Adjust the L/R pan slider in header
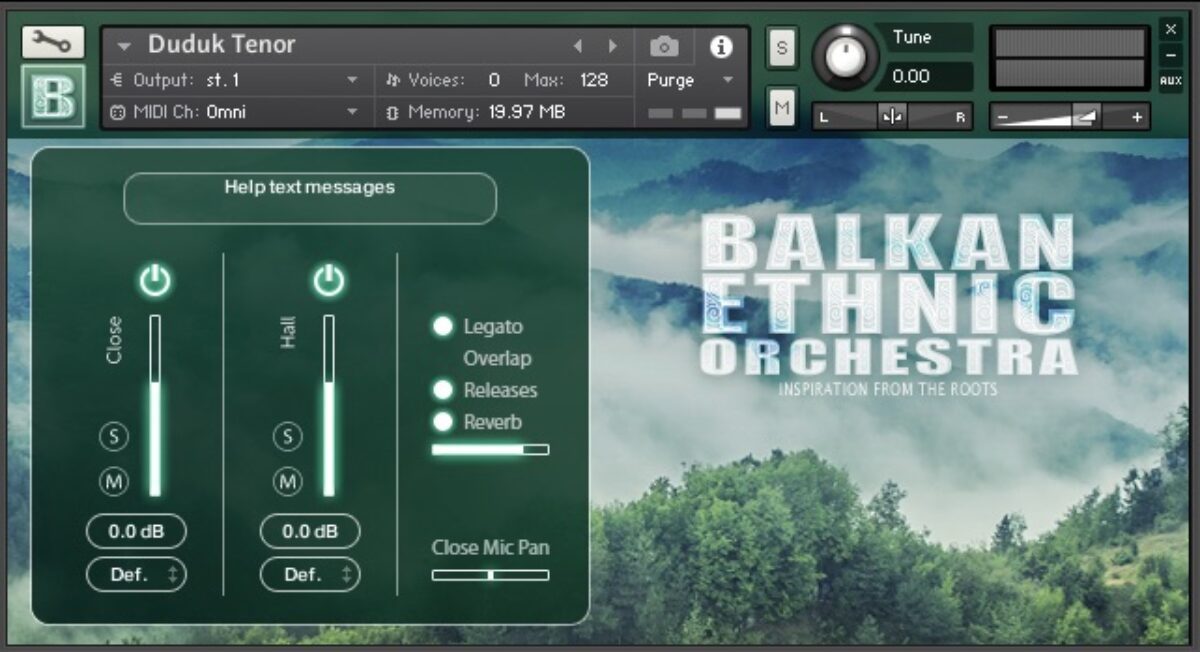 892,117
